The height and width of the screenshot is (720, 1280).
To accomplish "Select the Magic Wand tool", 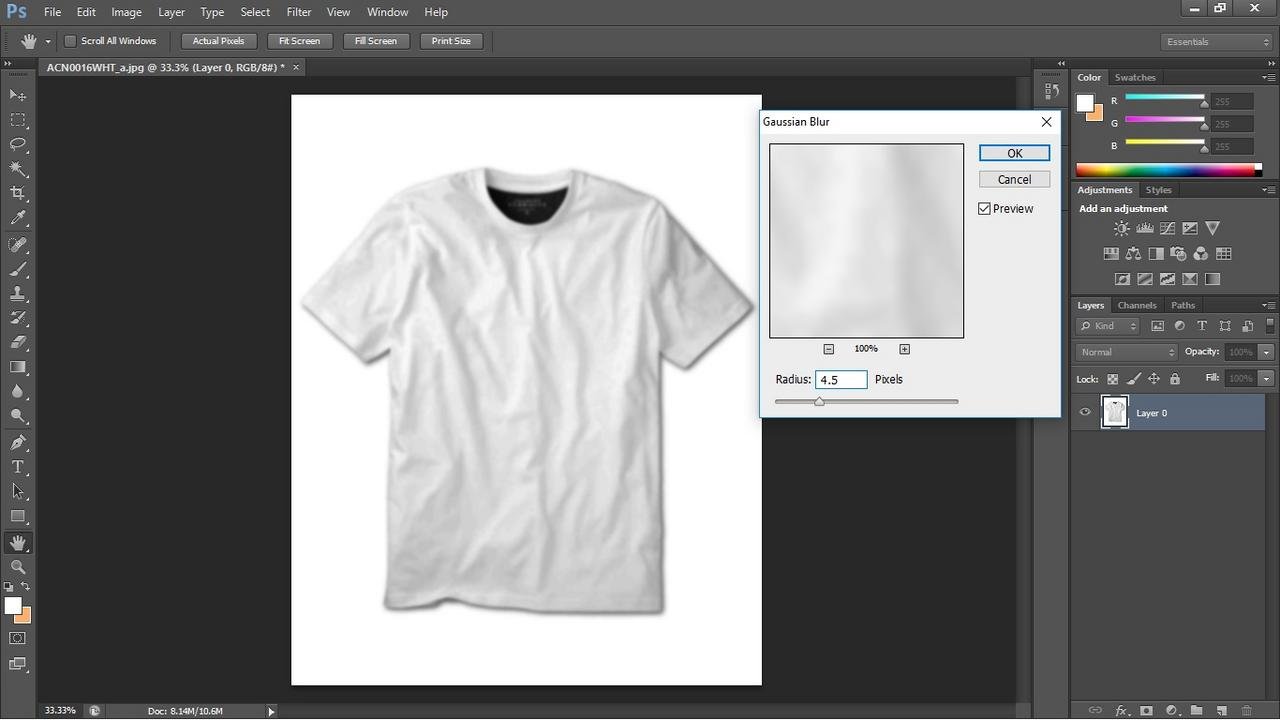I will tap(18, 169).
